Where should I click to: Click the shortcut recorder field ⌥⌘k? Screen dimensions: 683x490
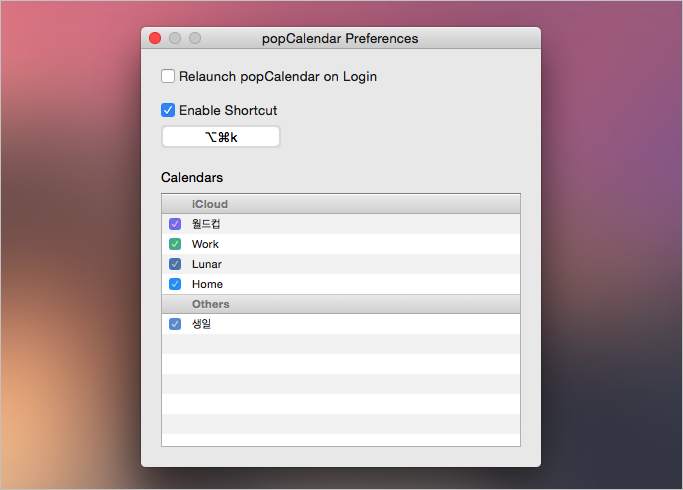pyautogui.click(x=221, y=137)
